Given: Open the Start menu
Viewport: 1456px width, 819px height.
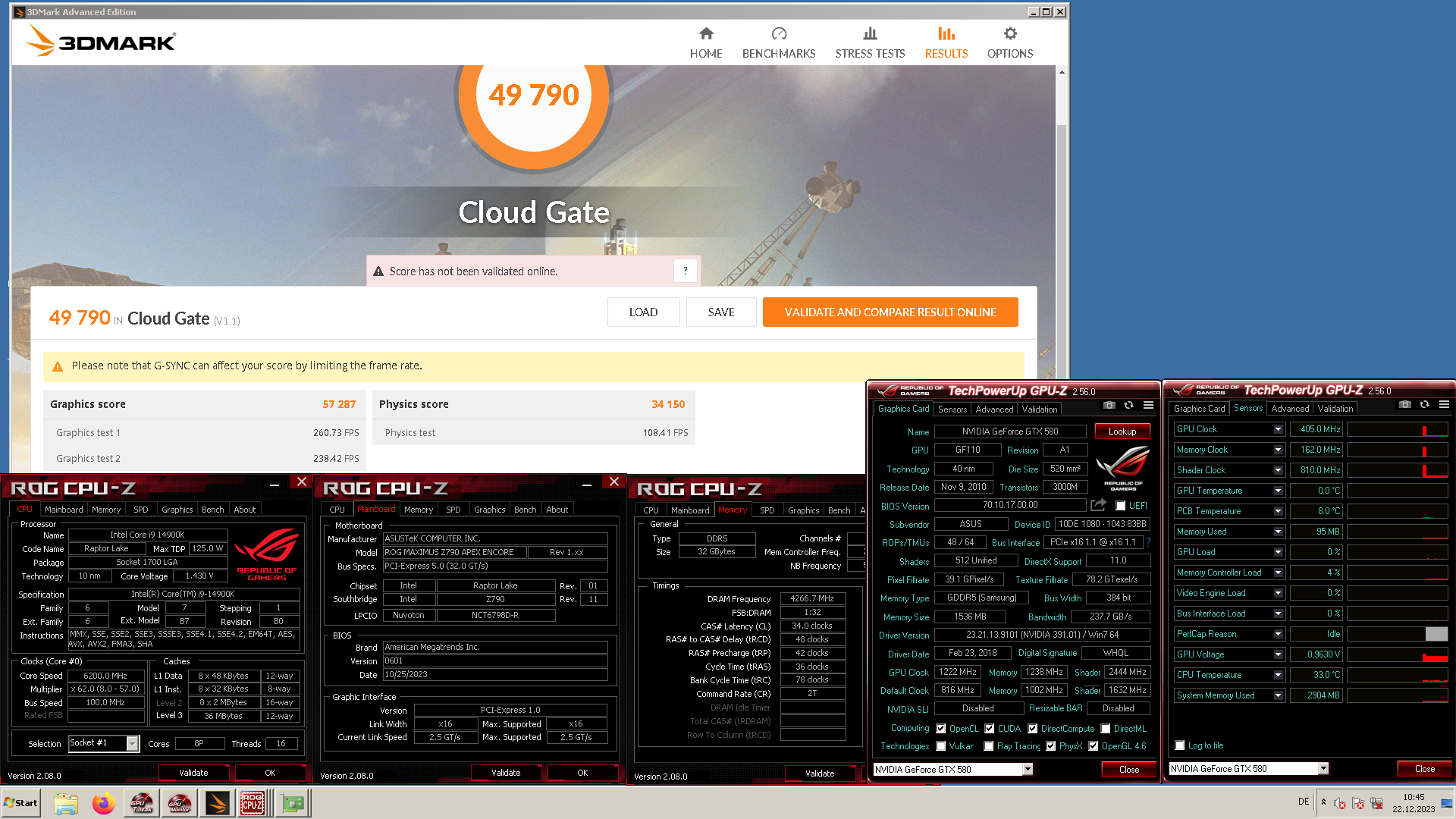Looking at the screenshot, I should pos(20,802).
